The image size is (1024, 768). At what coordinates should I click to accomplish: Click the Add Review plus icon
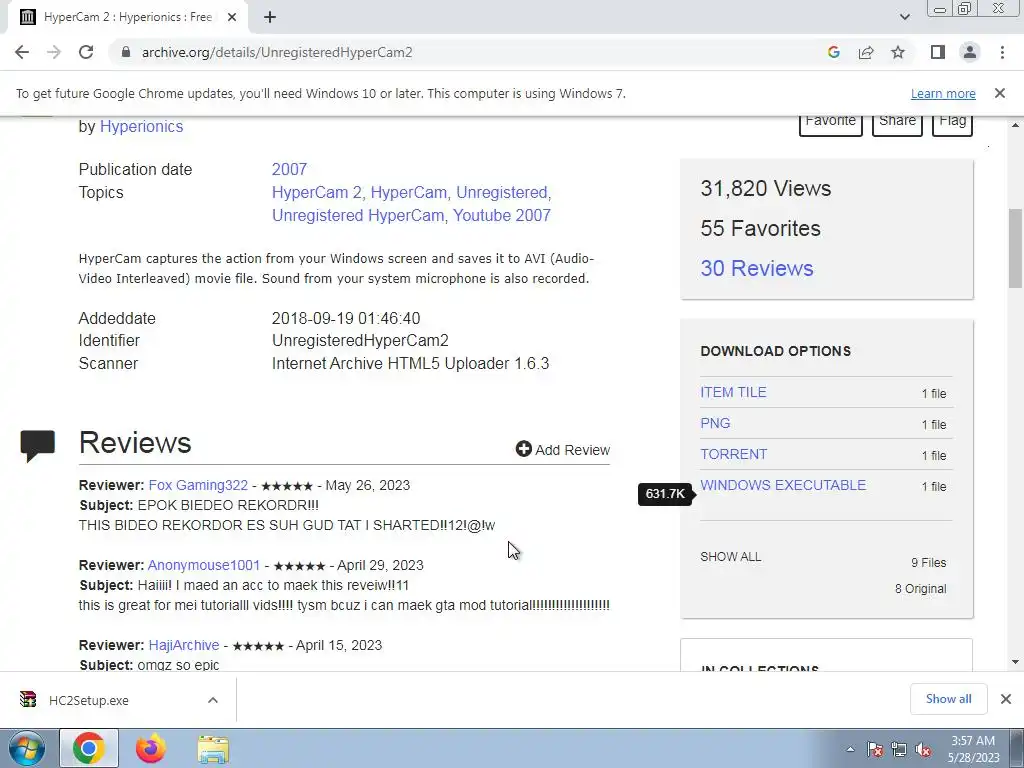coord(523,449)
